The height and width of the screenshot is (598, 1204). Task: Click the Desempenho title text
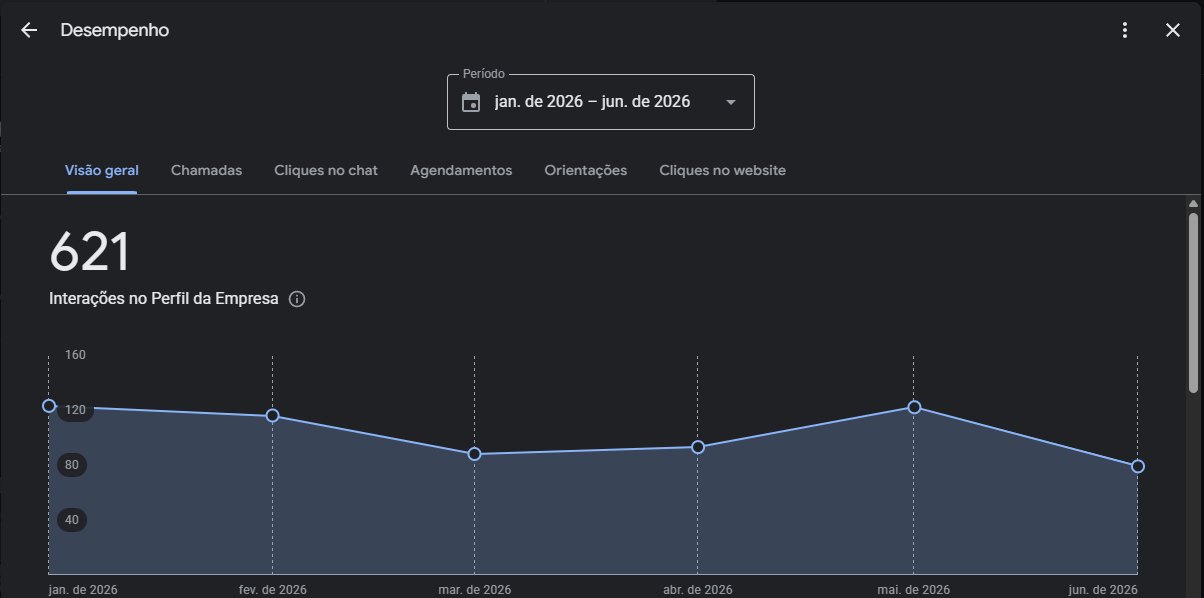pyautogui.click(x=115, y=30)
